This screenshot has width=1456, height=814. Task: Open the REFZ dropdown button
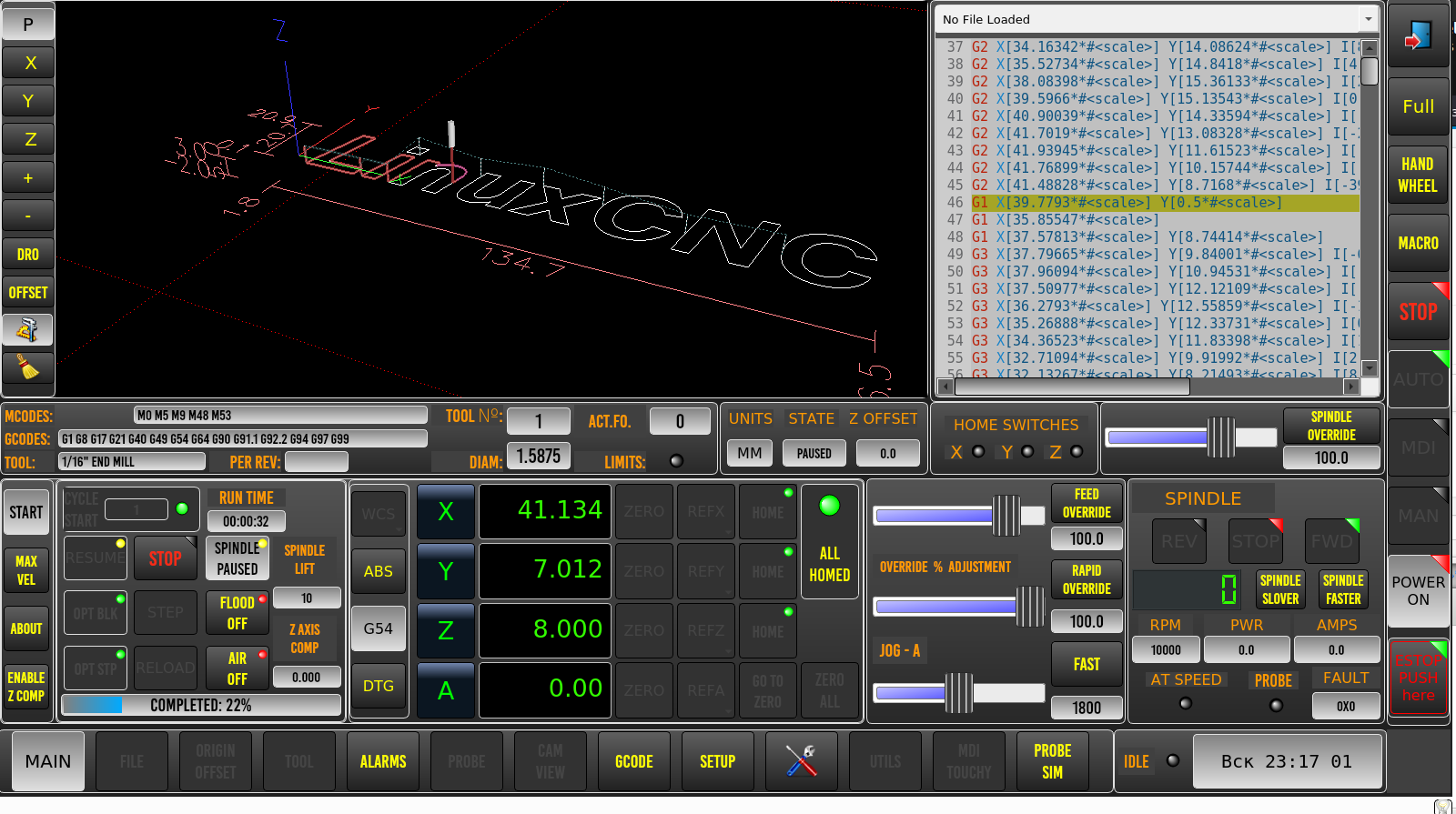(x=706, y=630)
